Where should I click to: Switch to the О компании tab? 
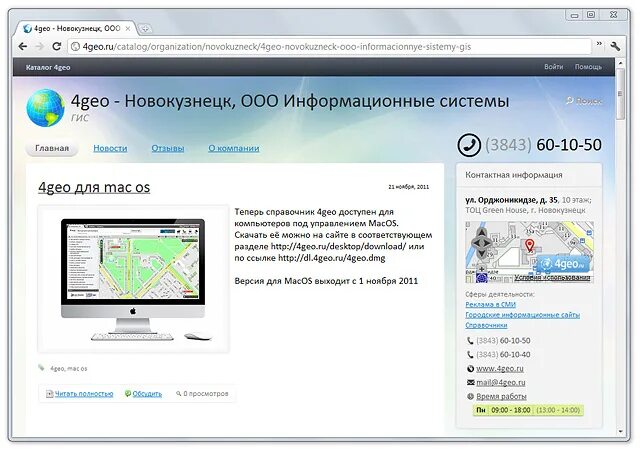234,148
